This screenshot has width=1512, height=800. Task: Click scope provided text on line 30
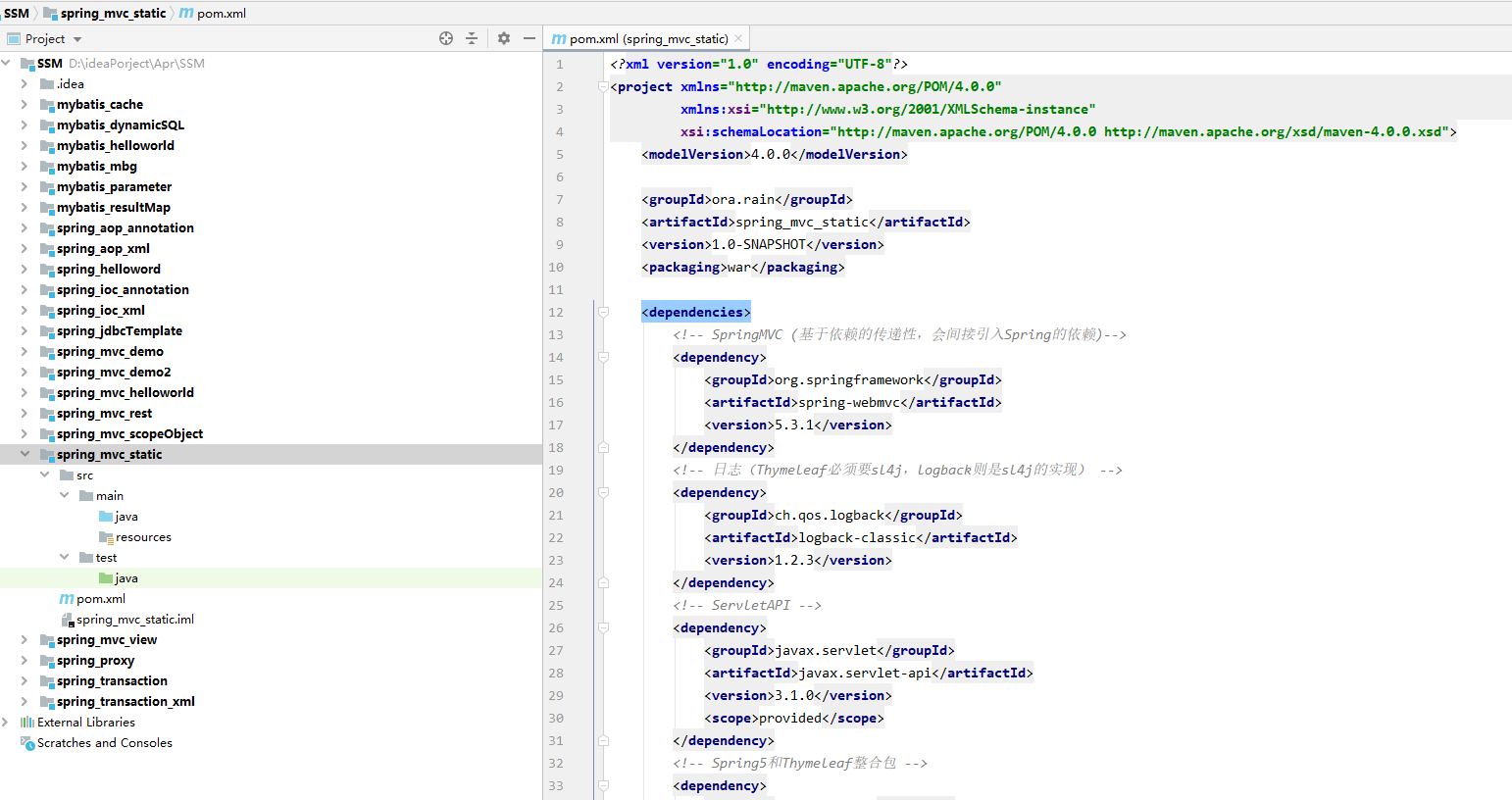(x=790, y=718)
